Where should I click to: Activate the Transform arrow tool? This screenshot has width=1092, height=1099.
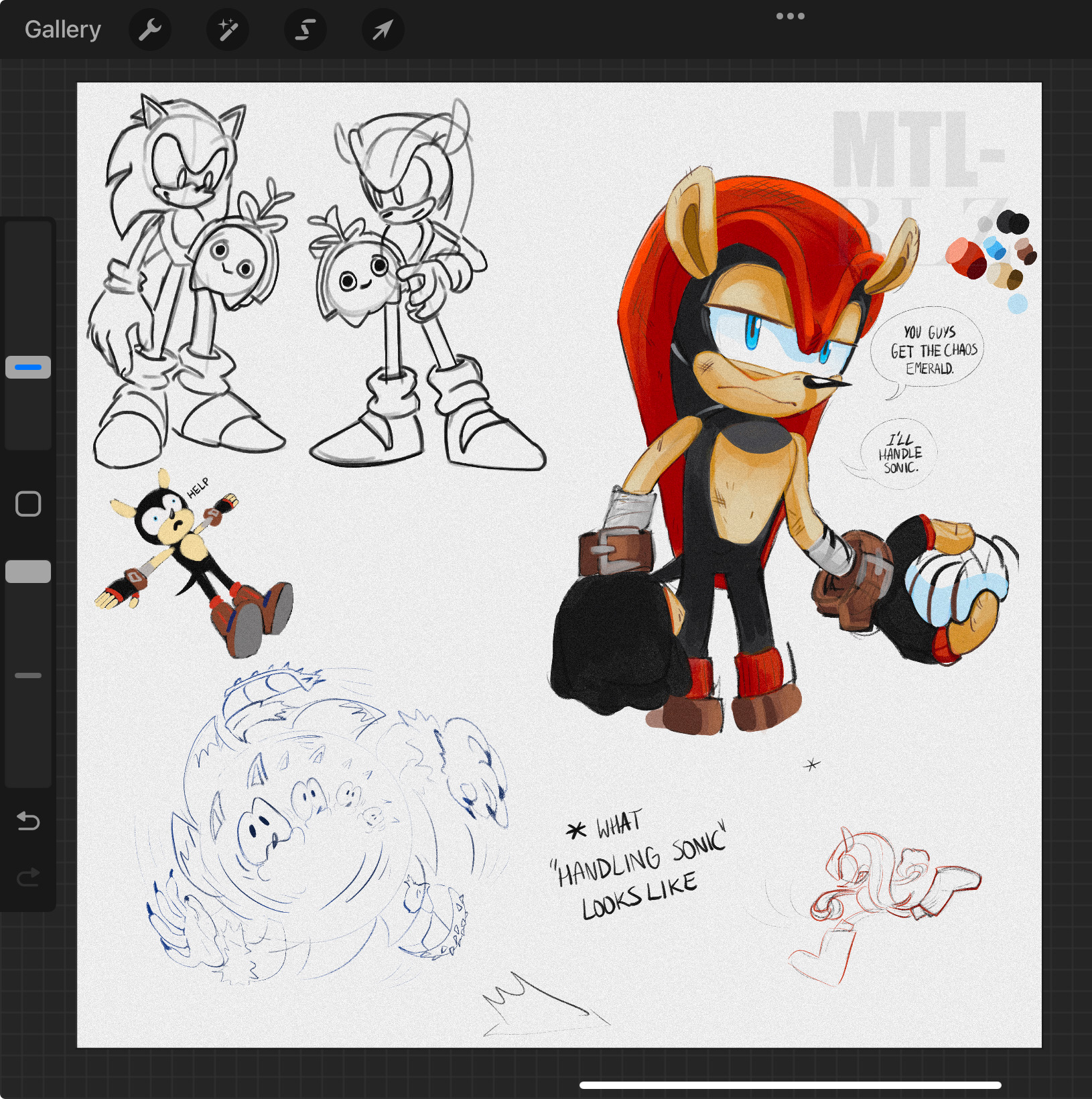(383, 29)
